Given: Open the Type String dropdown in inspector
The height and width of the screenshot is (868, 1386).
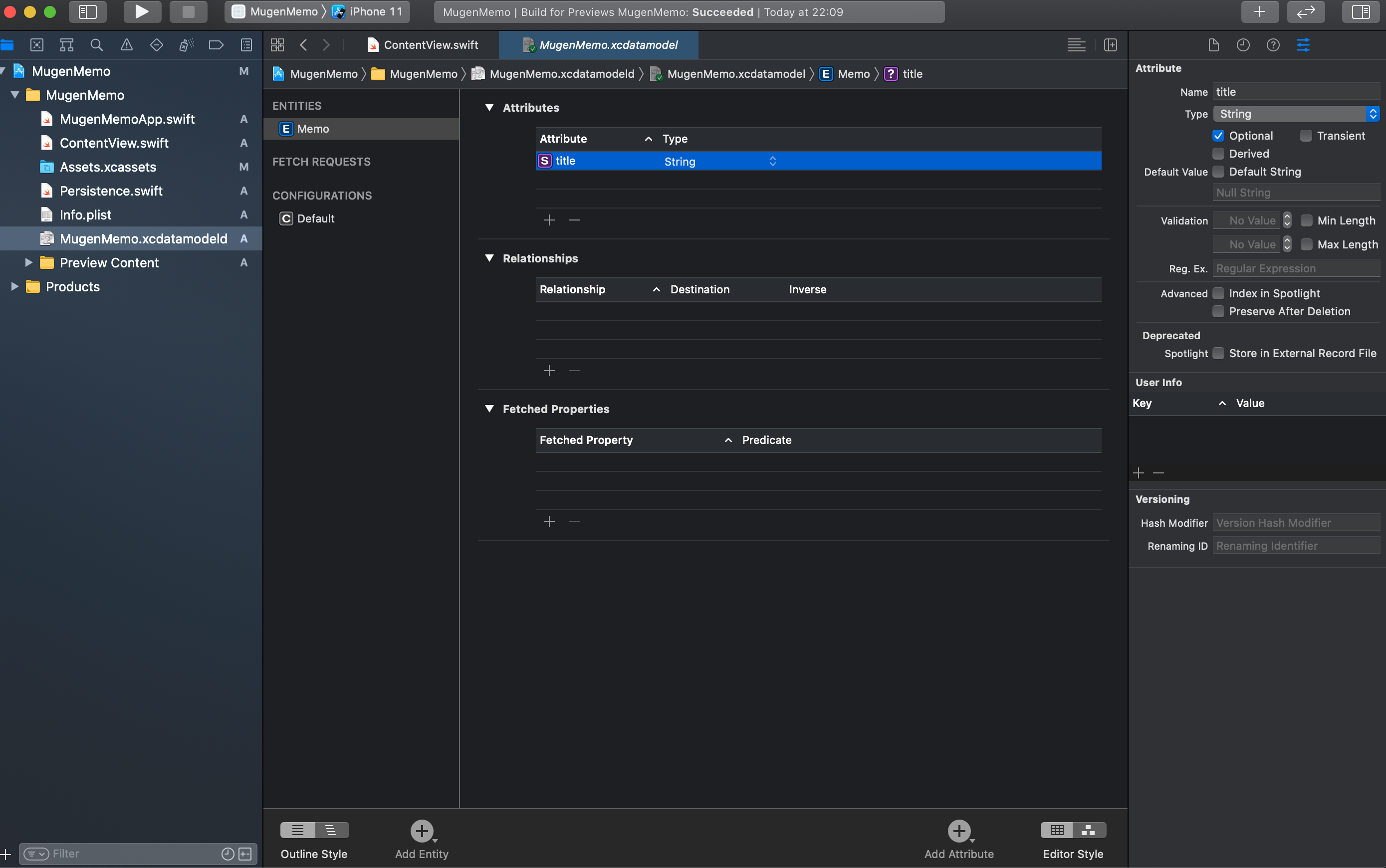Looking at the screenshot, I should click(x=1296, y=114).
